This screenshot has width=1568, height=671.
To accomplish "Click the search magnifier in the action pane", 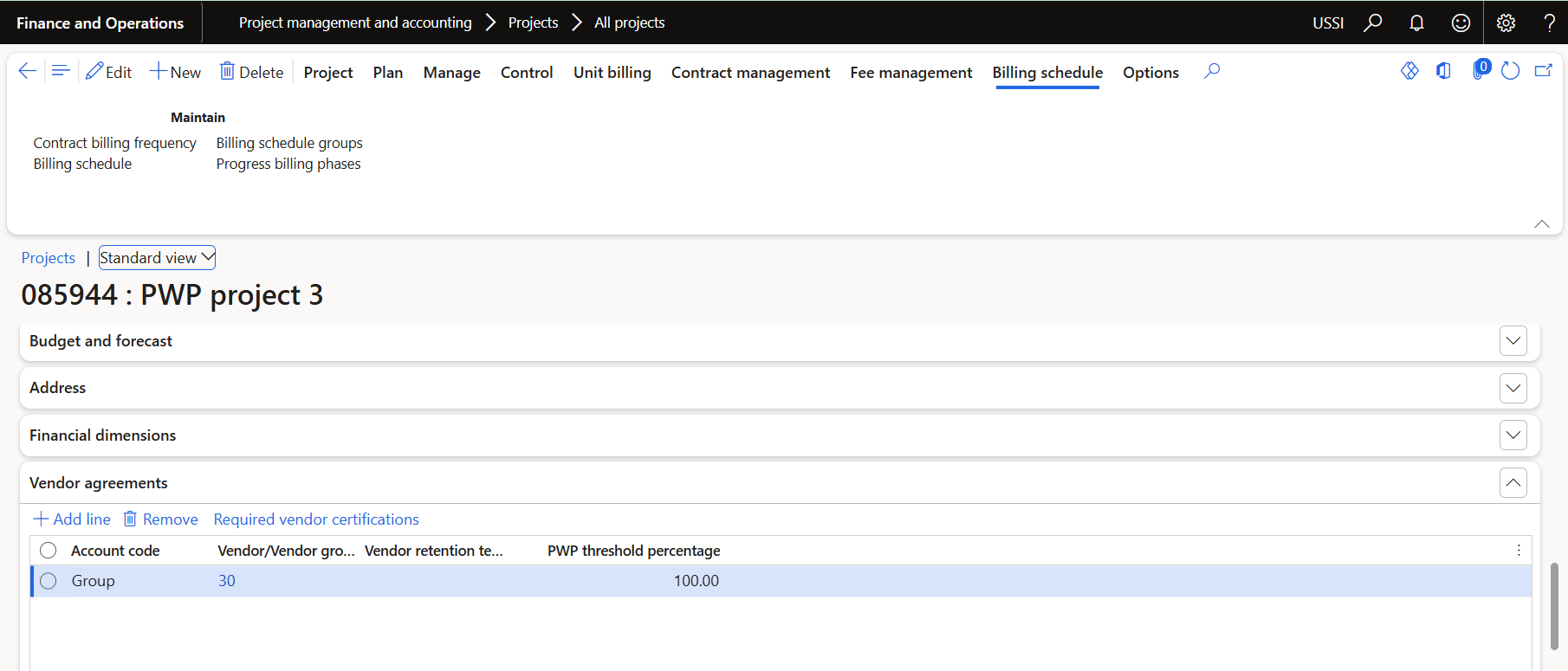I will [x=1212, y=71].
